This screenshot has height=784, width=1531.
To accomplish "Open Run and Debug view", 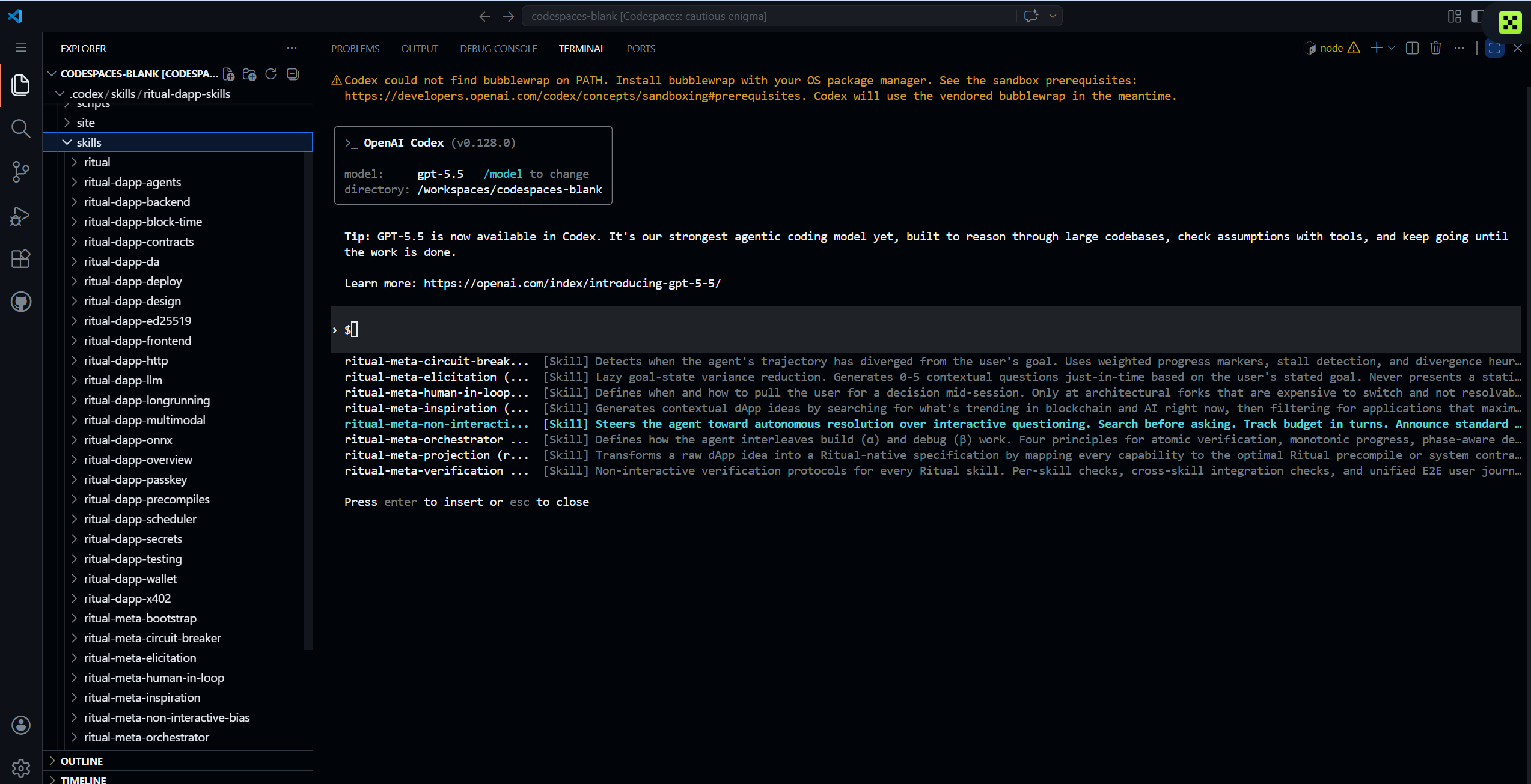I will point(21,216).
